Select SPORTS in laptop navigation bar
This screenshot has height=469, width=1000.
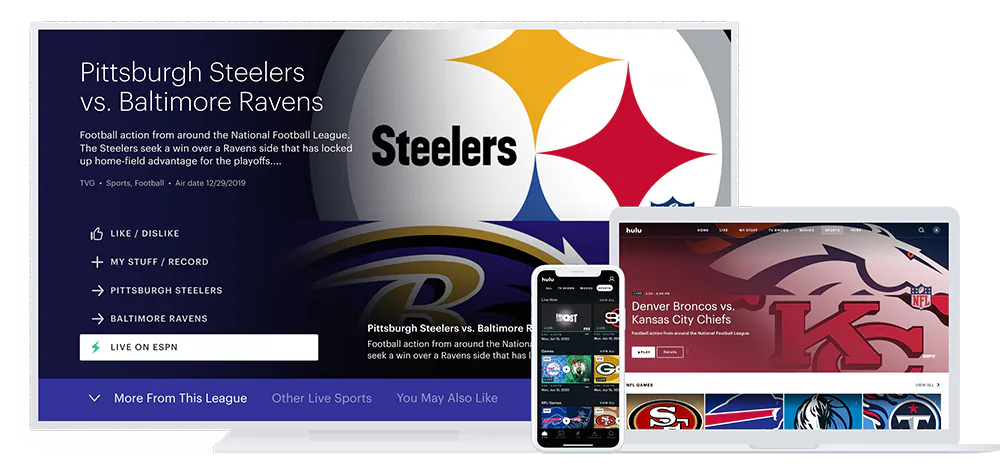(x=832, y=230)
